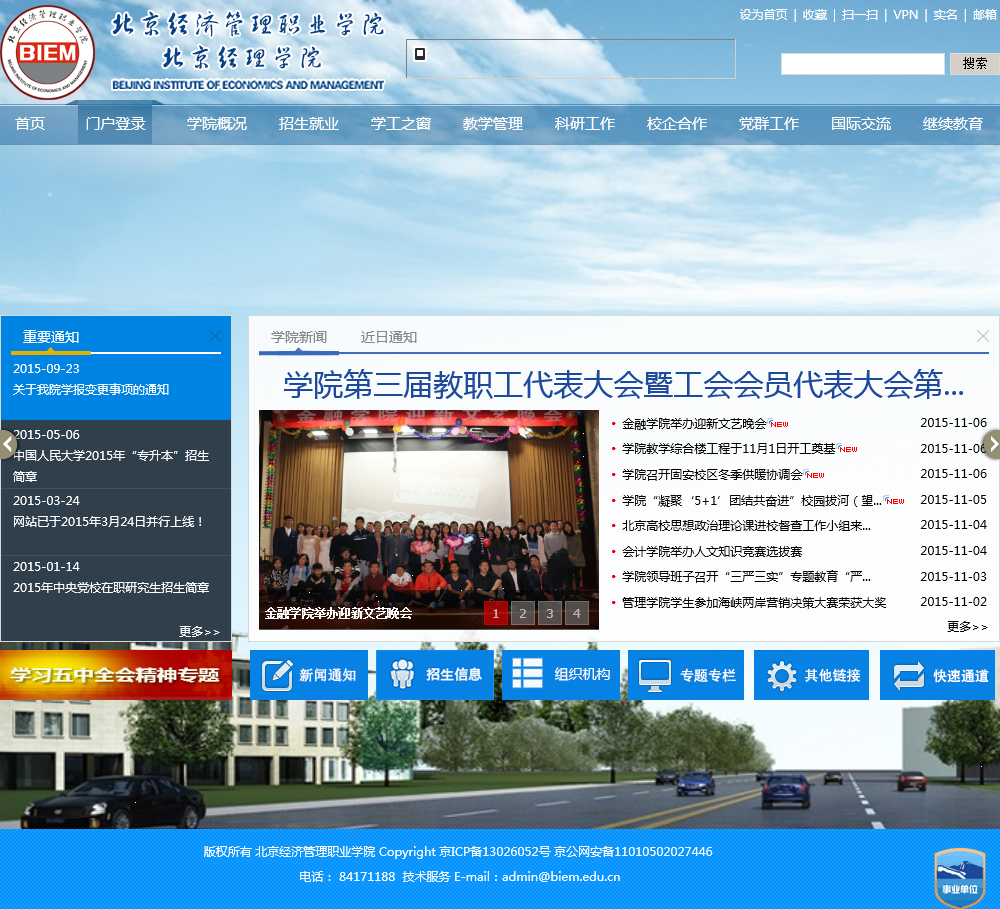Open the 继续教育 navigation menu
1000x909 pixels.
click(953, 124)
